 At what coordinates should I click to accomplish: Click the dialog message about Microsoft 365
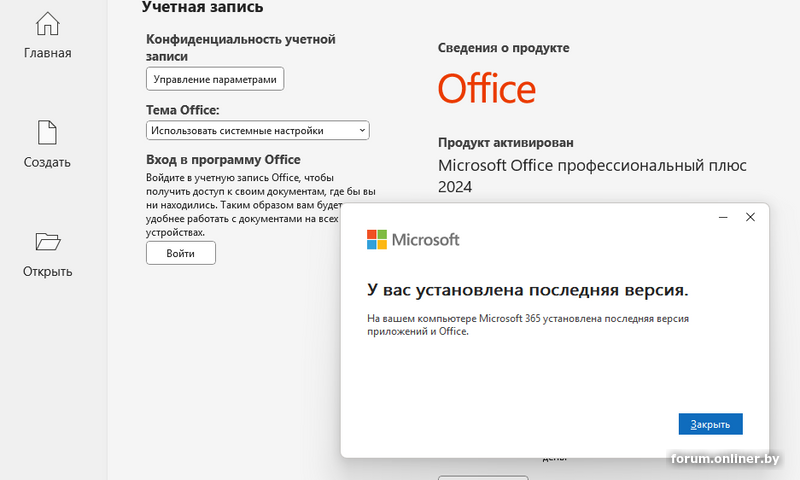(x=528, y=325)
